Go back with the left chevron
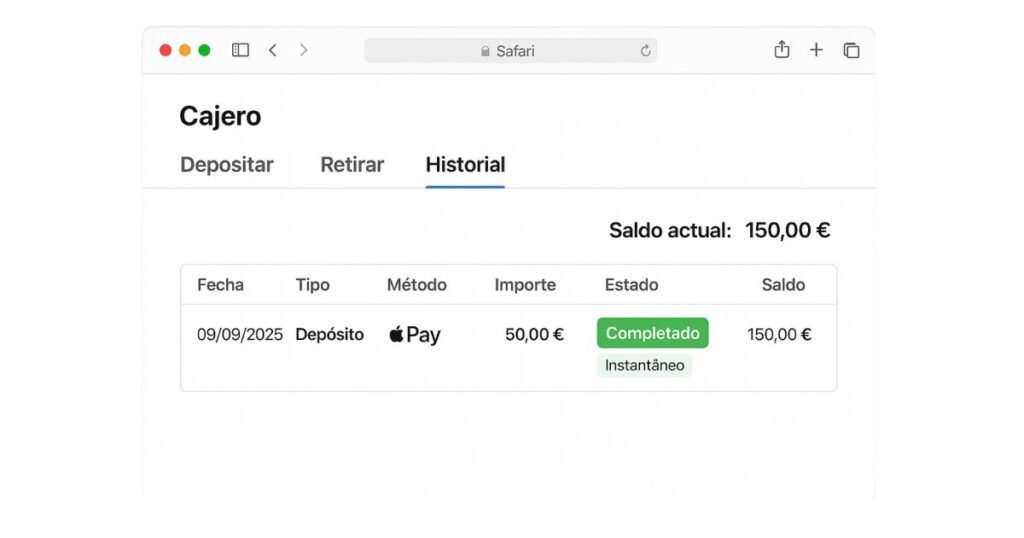Viewport: 1024px width, 538px height. [x=273, y=50]
